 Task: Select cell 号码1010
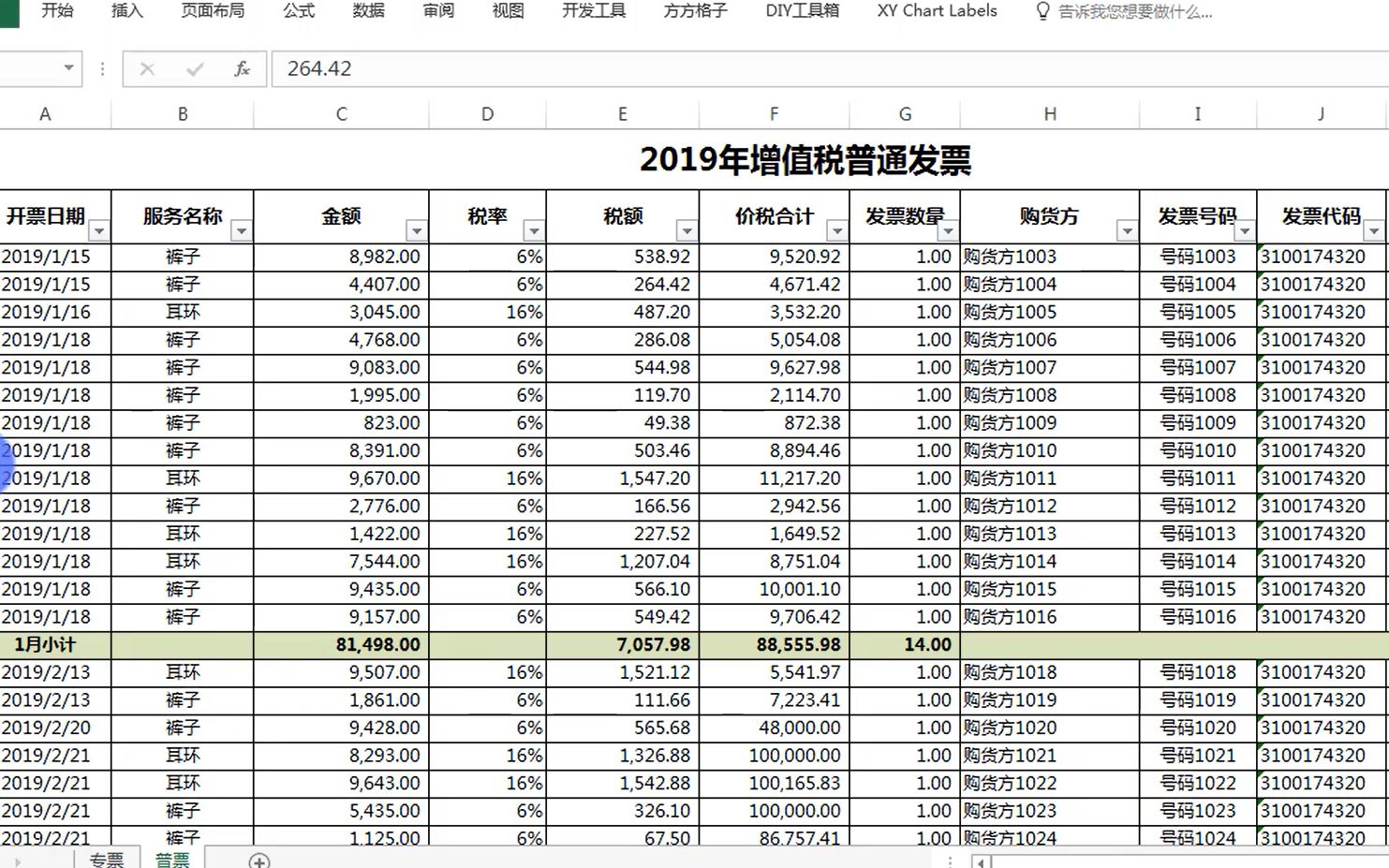click(1198, 450)
